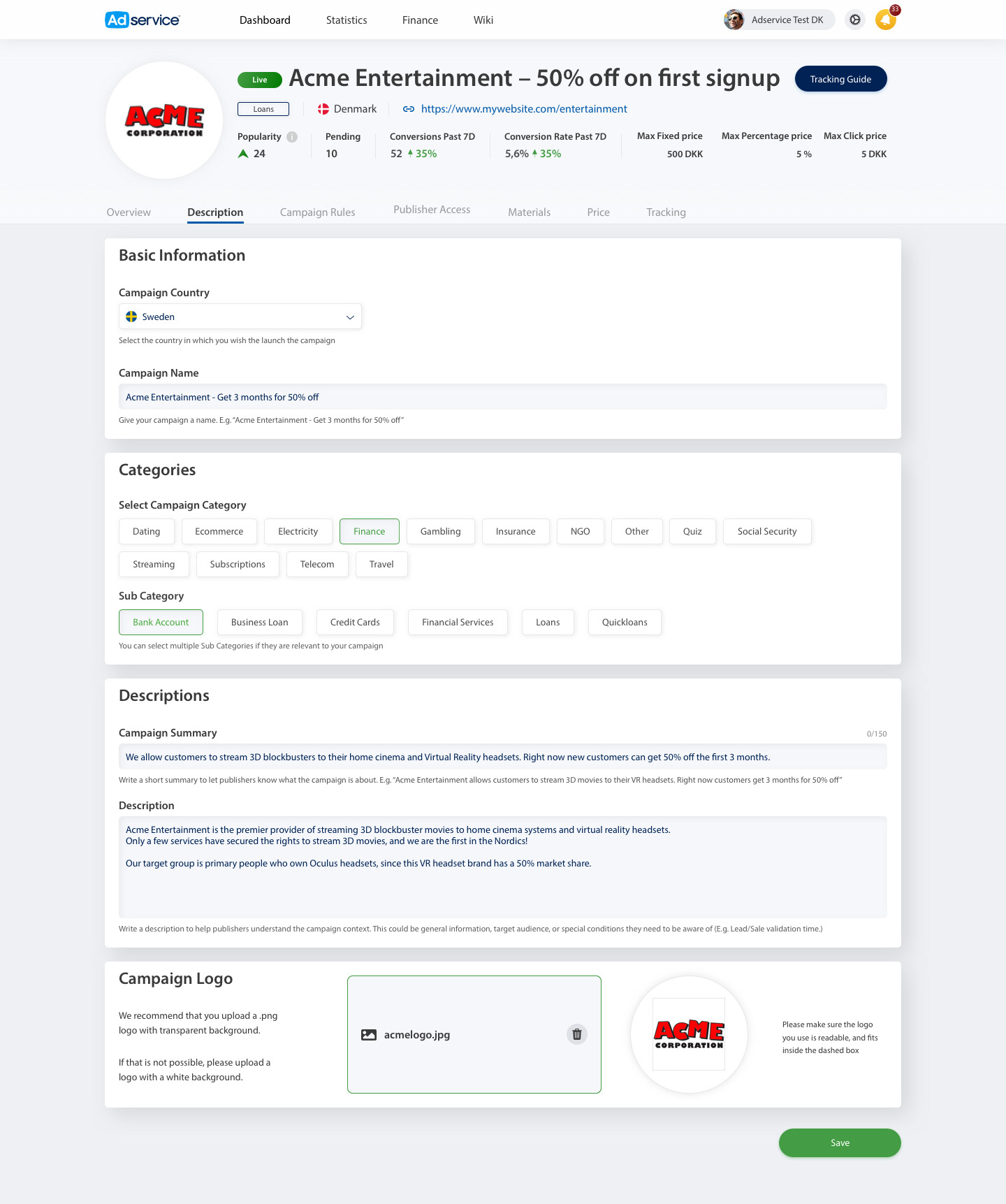Deselect the Bank Account sub category
Image resolution: width=1006 pixels, height=1204 pixels.
point(161,623)
